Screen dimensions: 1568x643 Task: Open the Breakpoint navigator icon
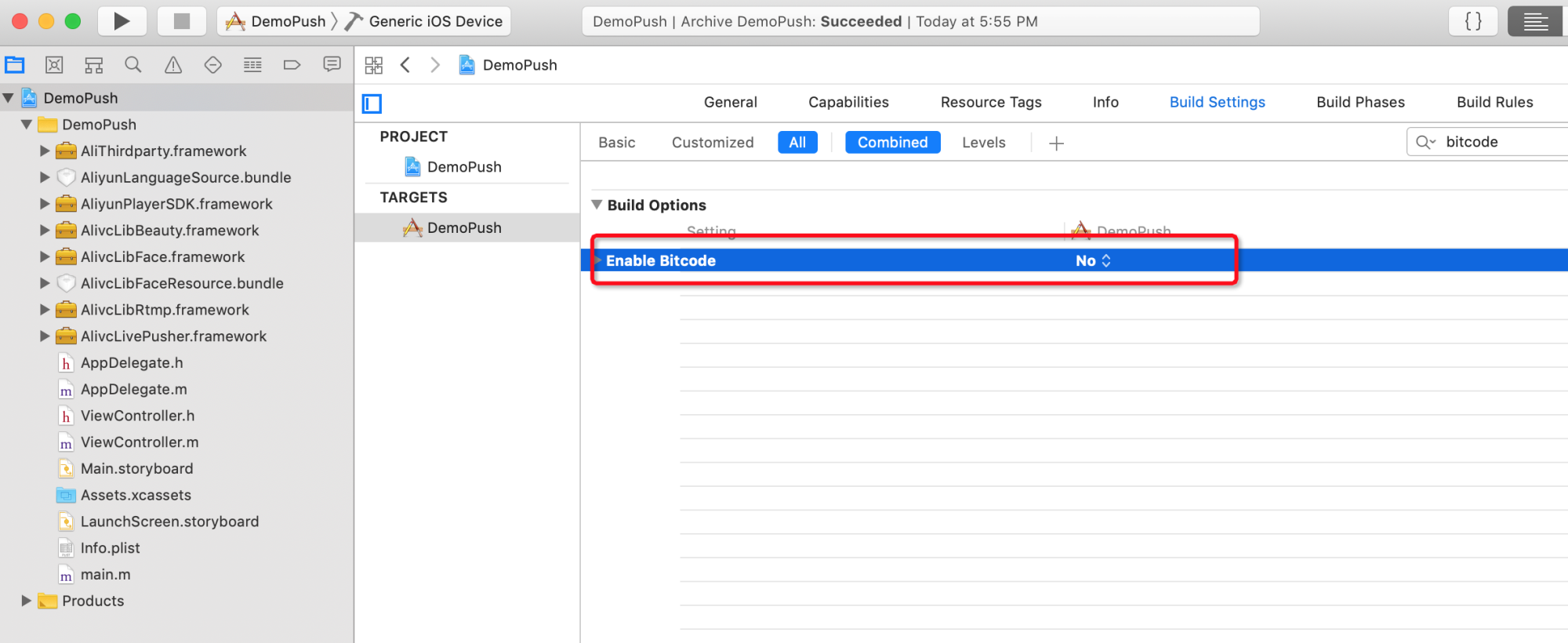292,65
